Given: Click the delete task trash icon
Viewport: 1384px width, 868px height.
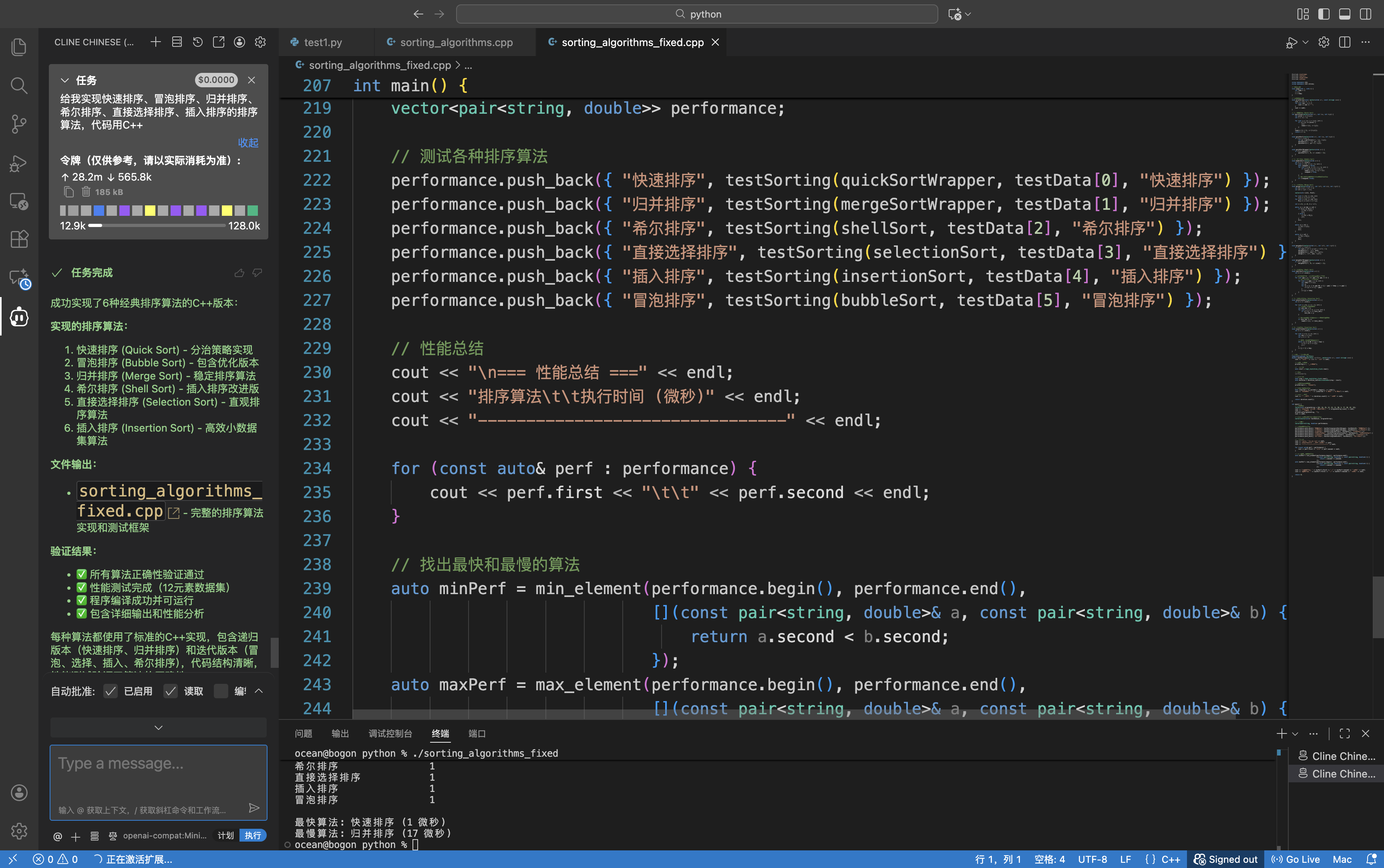Looking at the screenshot, I should tap(86, 192).
